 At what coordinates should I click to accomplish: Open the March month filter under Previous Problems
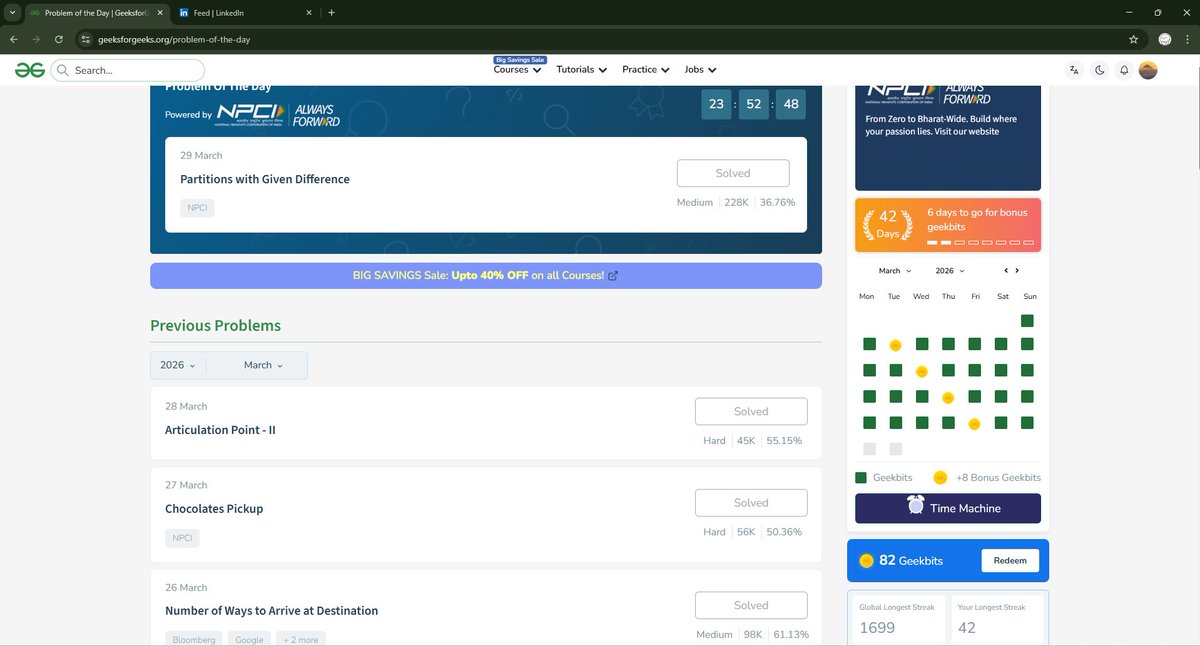click(263, 365)
